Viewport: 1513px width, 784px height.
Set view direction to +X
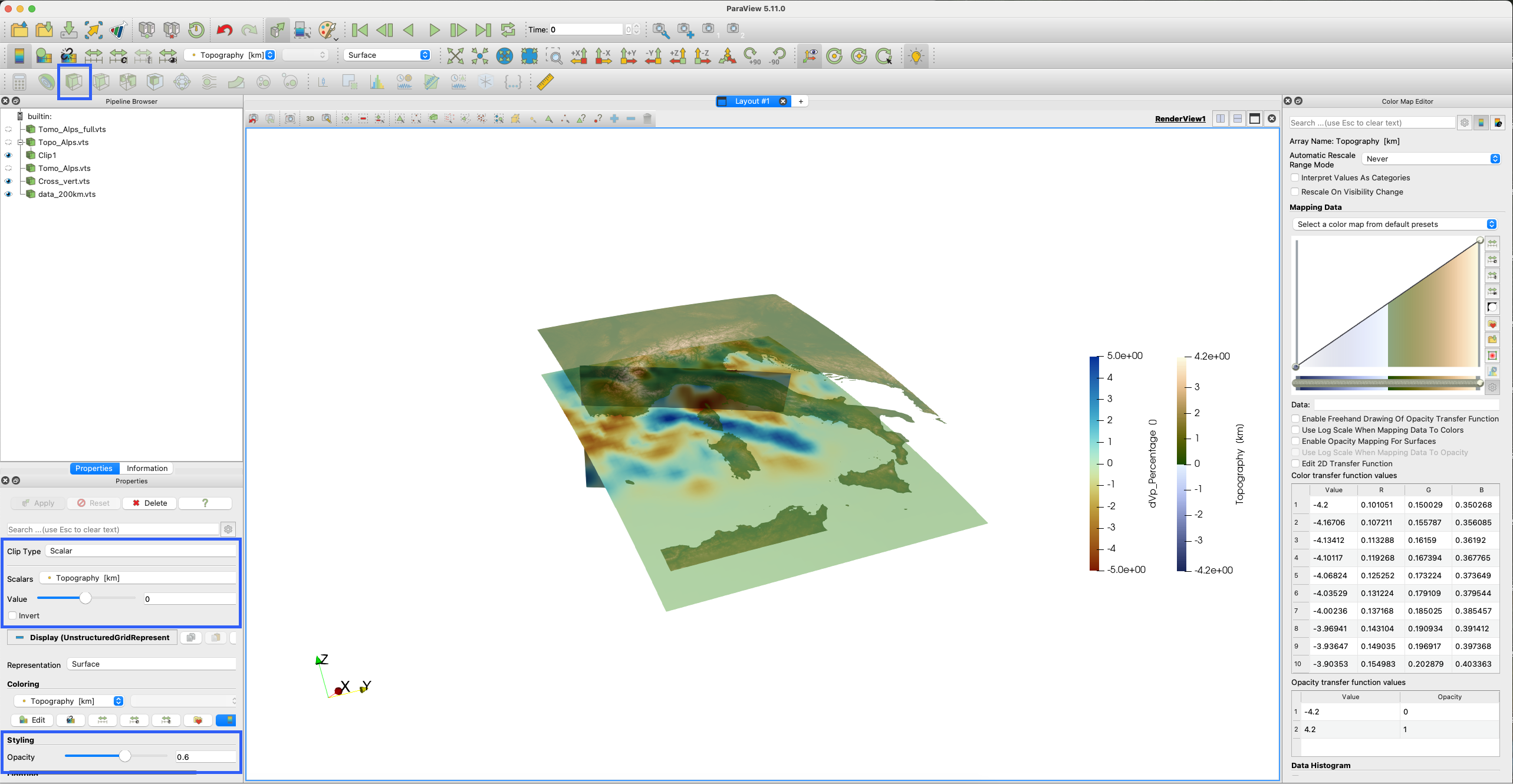[x=579, y=56]
